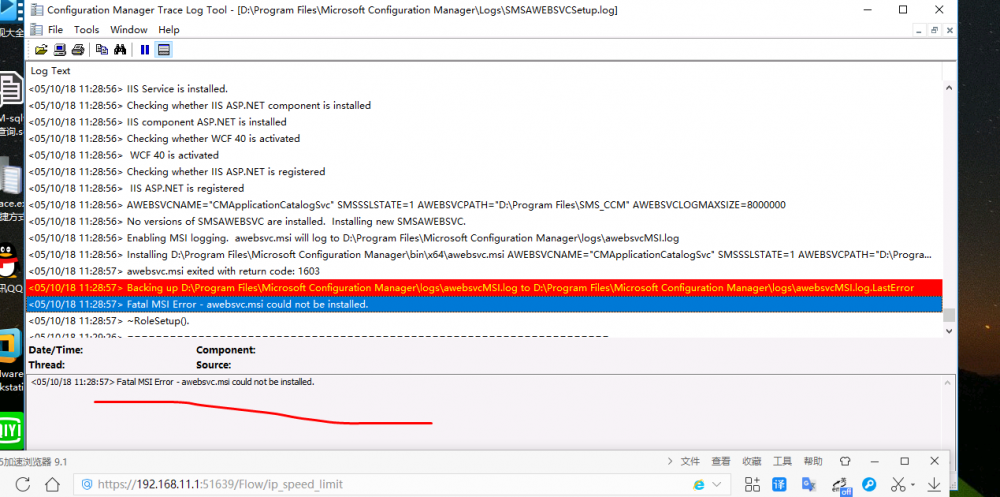Select red 'Backing up' error log line
Screen dimensions: 1000x497
tap(484, 288)
